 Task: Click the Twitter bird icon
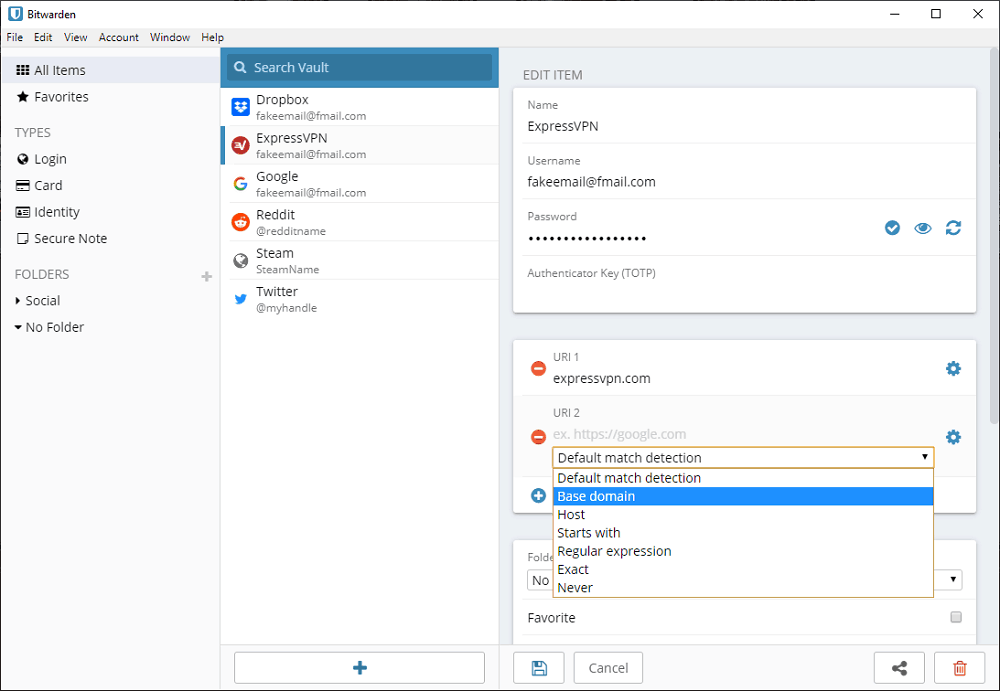pos(240,299)
